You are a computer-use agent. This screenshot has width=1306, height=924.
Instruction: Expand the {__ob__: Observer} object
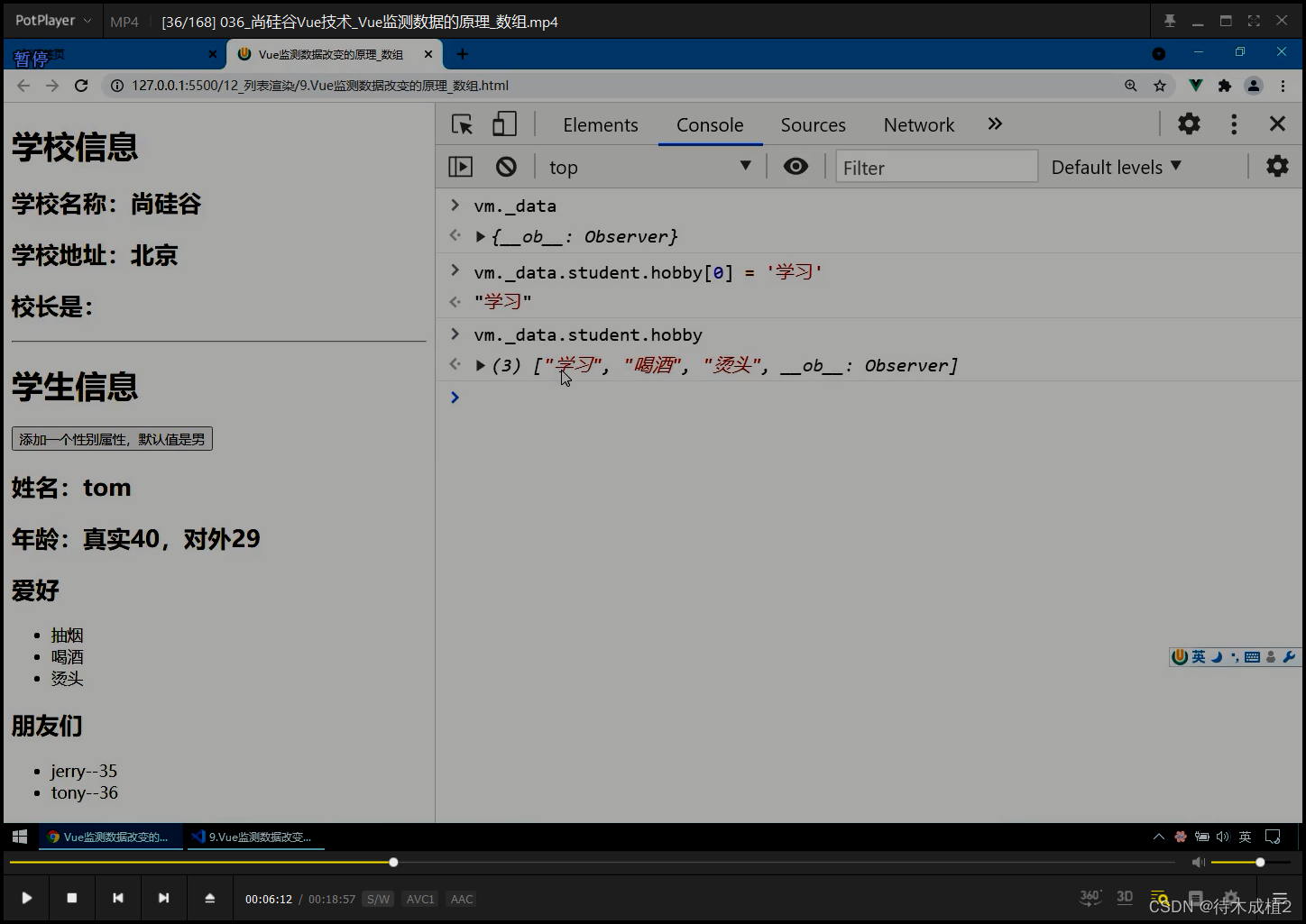click(481, 236)
